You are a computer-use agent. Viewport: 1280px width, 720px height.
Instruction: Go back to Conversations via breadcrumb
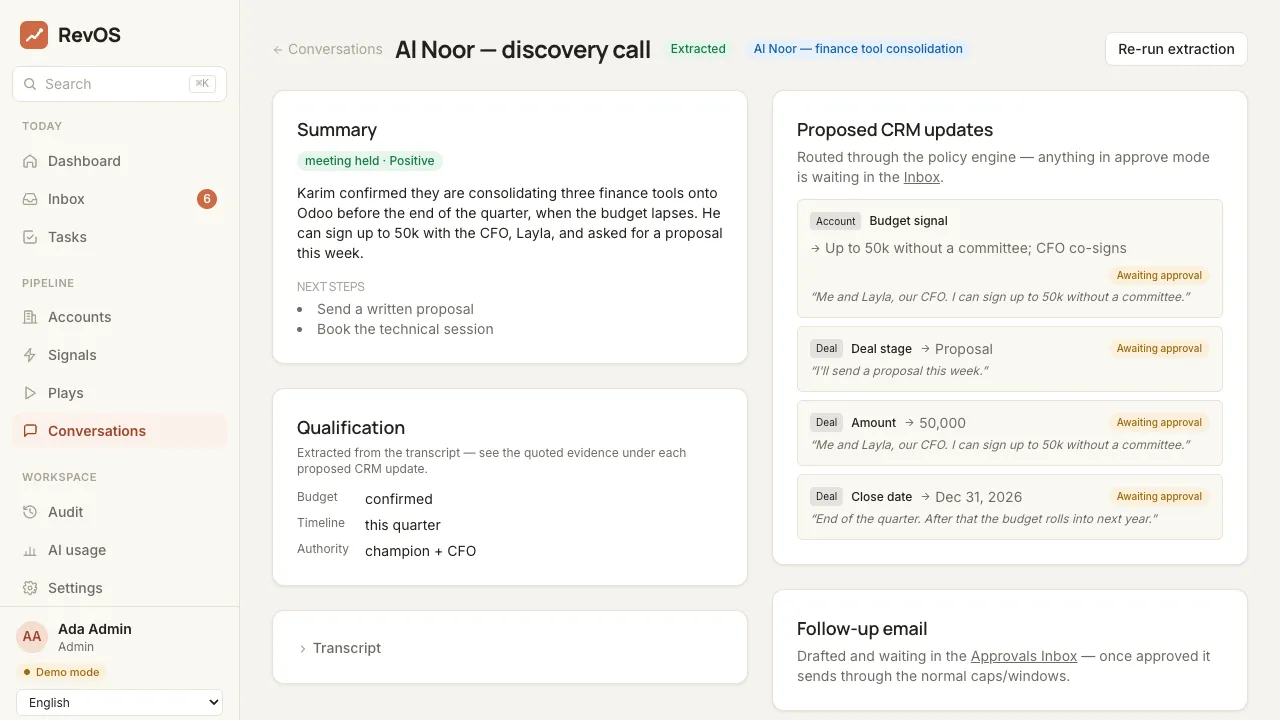coord(328,49)
